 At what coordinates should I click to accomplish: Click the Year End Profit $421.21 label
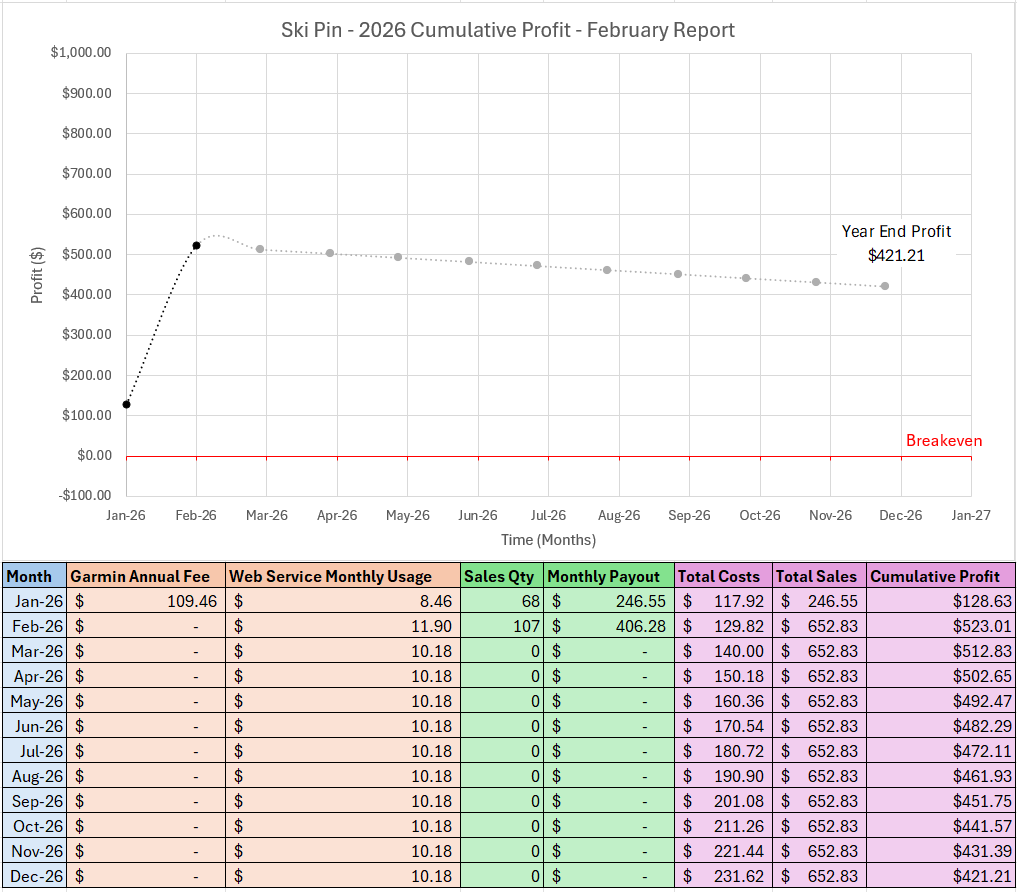[896, 243]
